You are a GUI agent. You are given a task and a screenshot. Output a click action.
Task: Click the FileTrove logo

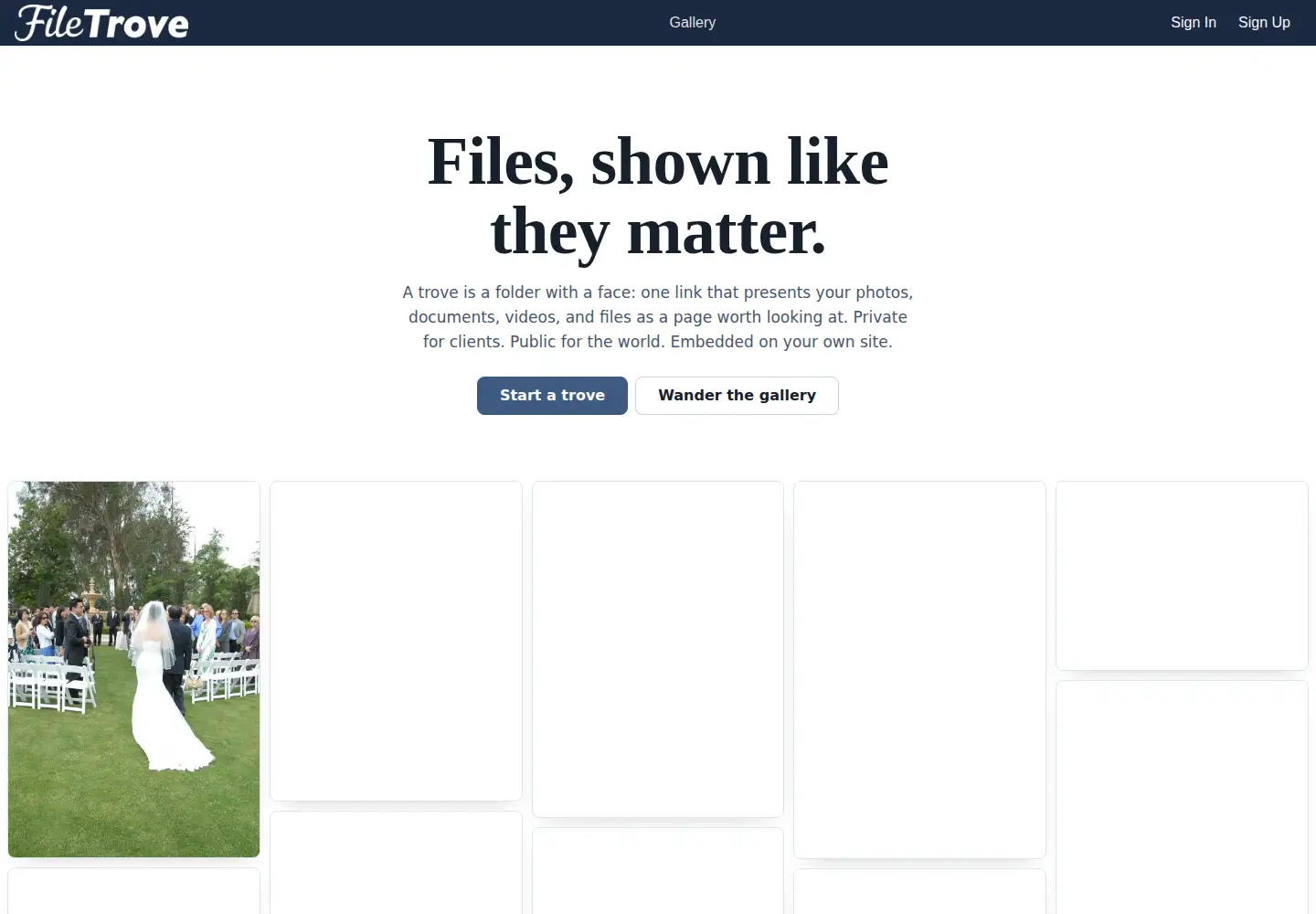101,23
